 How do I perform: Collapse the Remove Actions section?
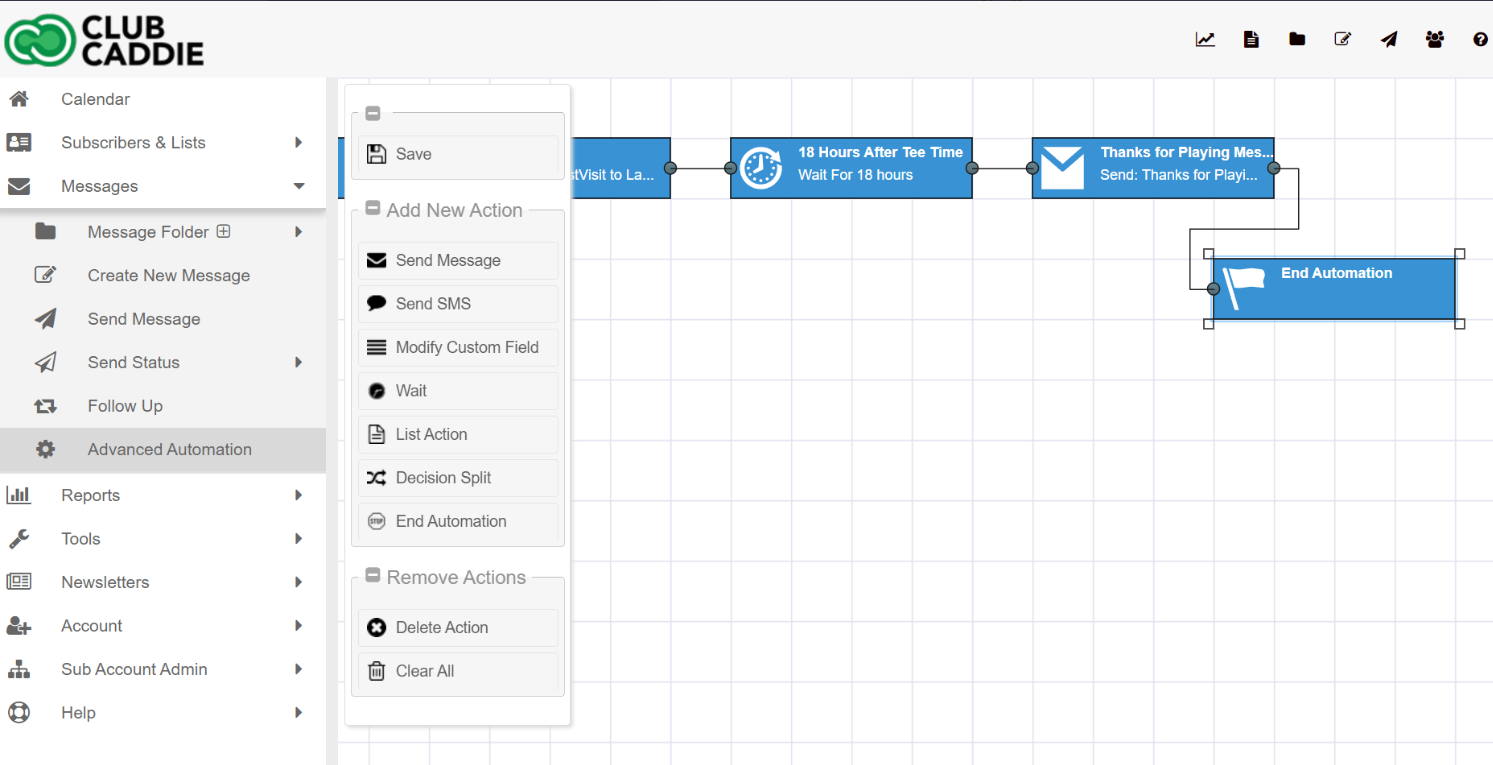tap(373, 576)
